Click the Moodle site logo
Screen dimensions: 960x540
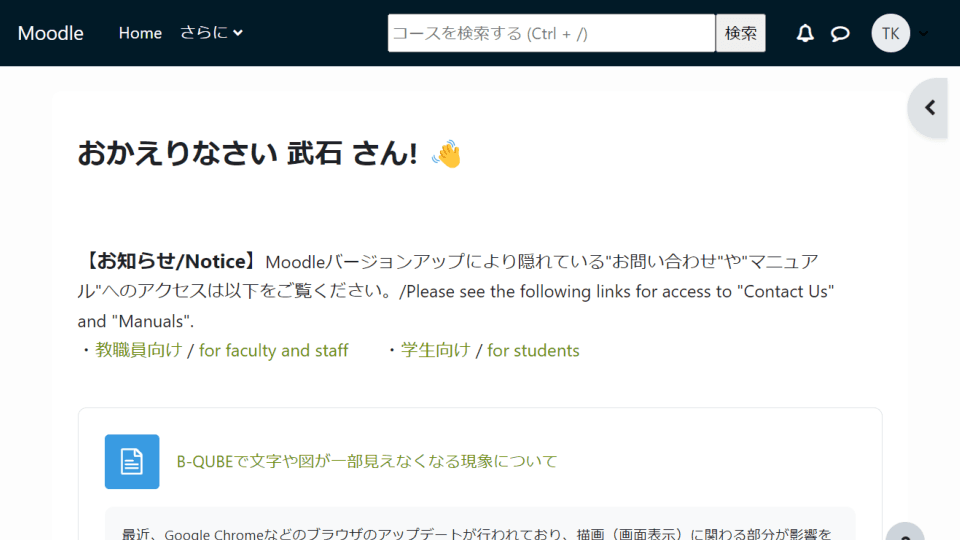click(x=50, y=33)
